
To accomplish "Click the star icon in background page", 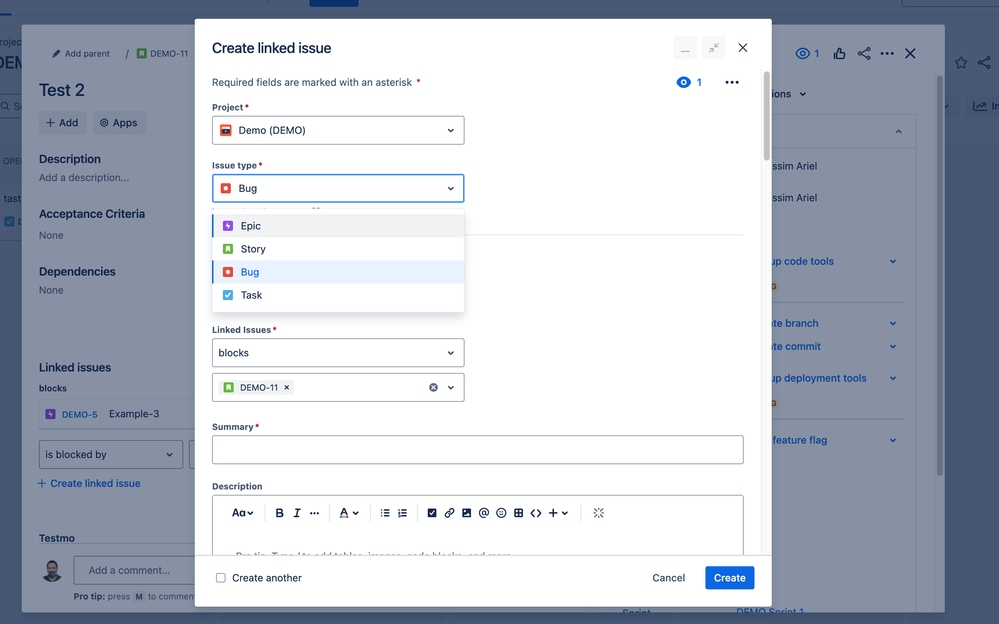I will tap(961, 62).
